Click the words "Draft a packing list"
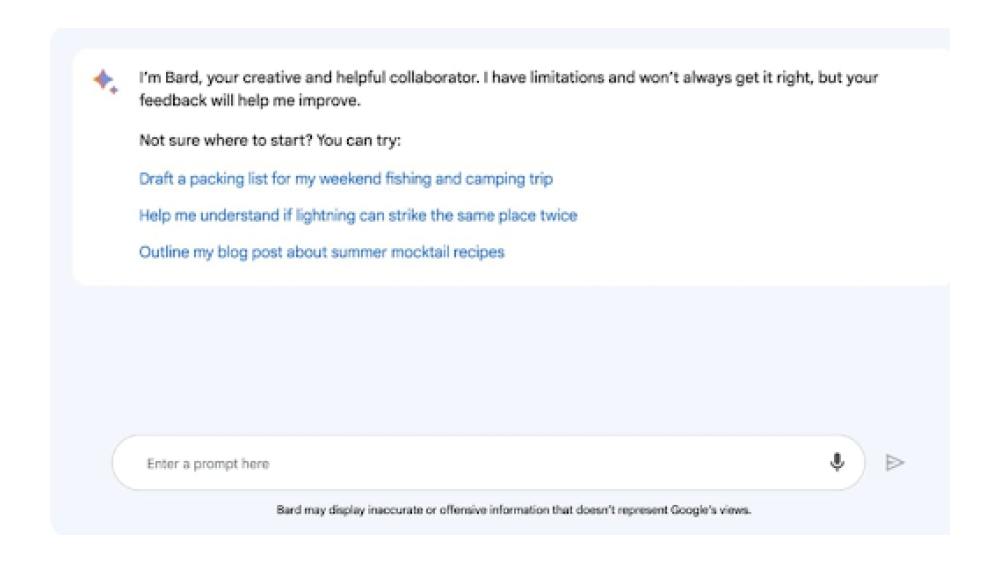Image resolution: width=1000 pixels, height=563 pixels. (206, 179)
